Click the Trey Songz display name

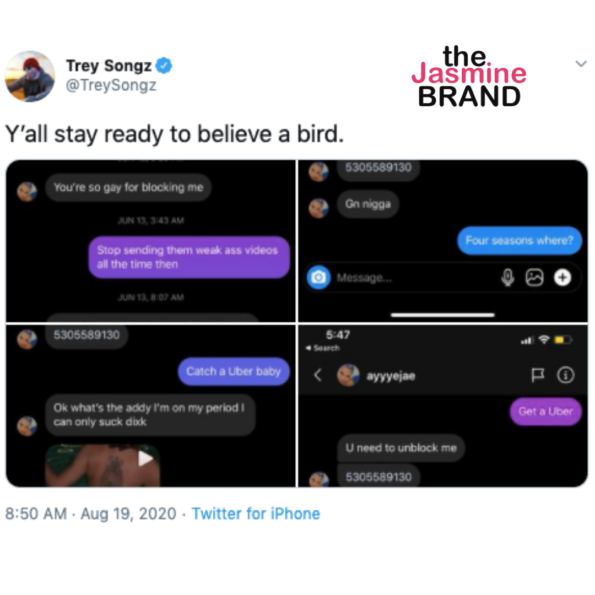[109, 66]
